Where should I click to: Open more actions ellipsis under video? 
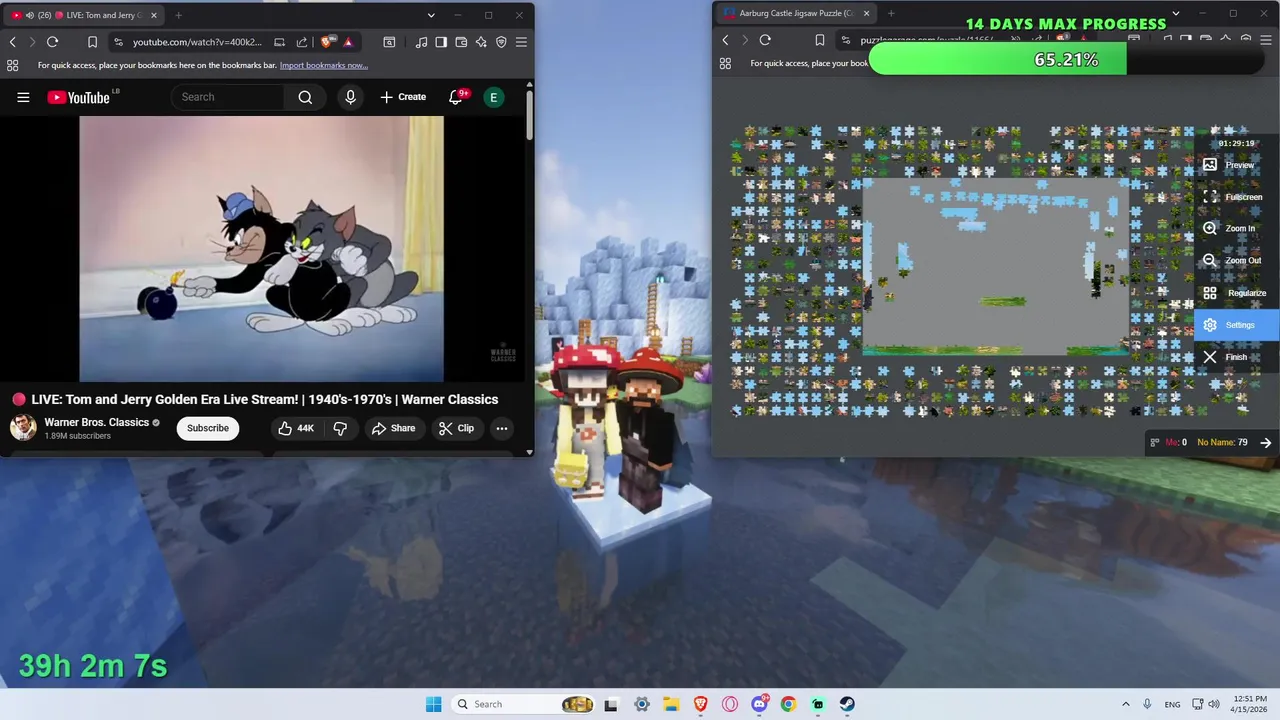502,428
